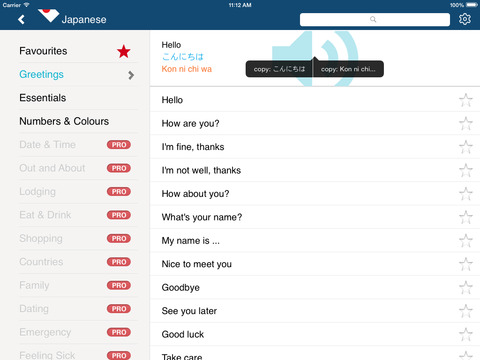Play audio with the large speaker icon
This screenshot has height=360, width=480.
(315, 59)
